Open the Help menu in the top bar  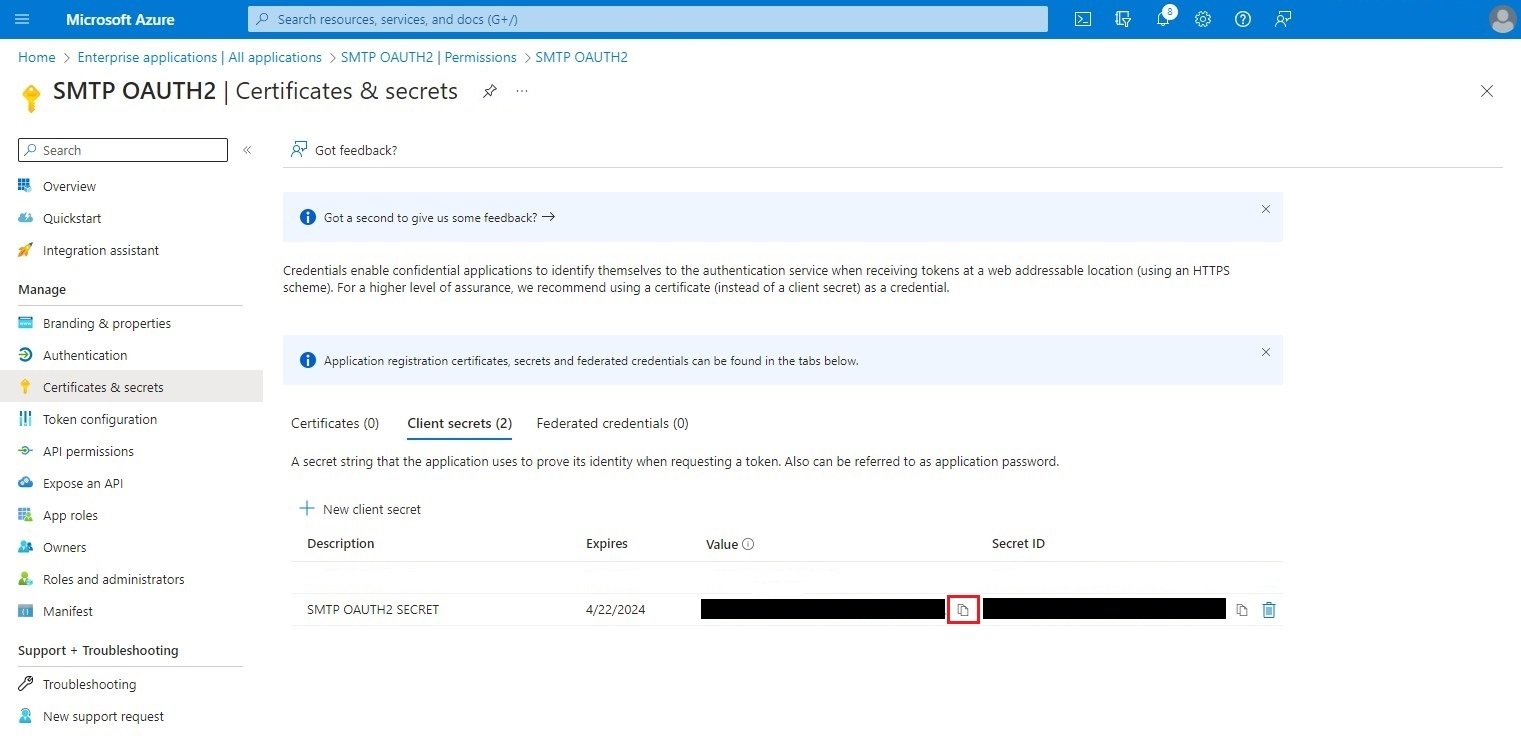pyautogui.click(x=1242, y=19)
